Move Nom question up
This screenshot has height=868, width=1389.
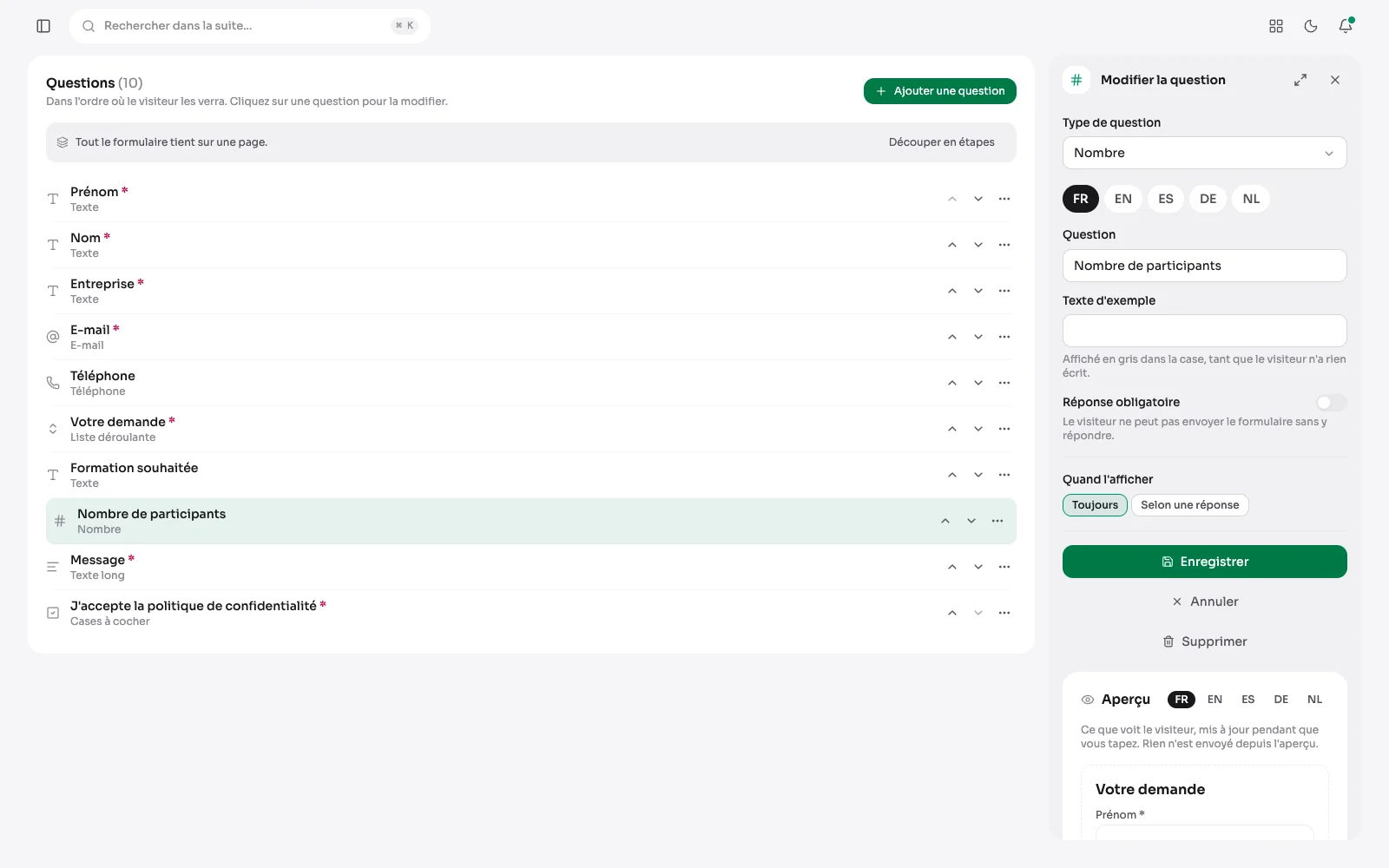[952, 245]
